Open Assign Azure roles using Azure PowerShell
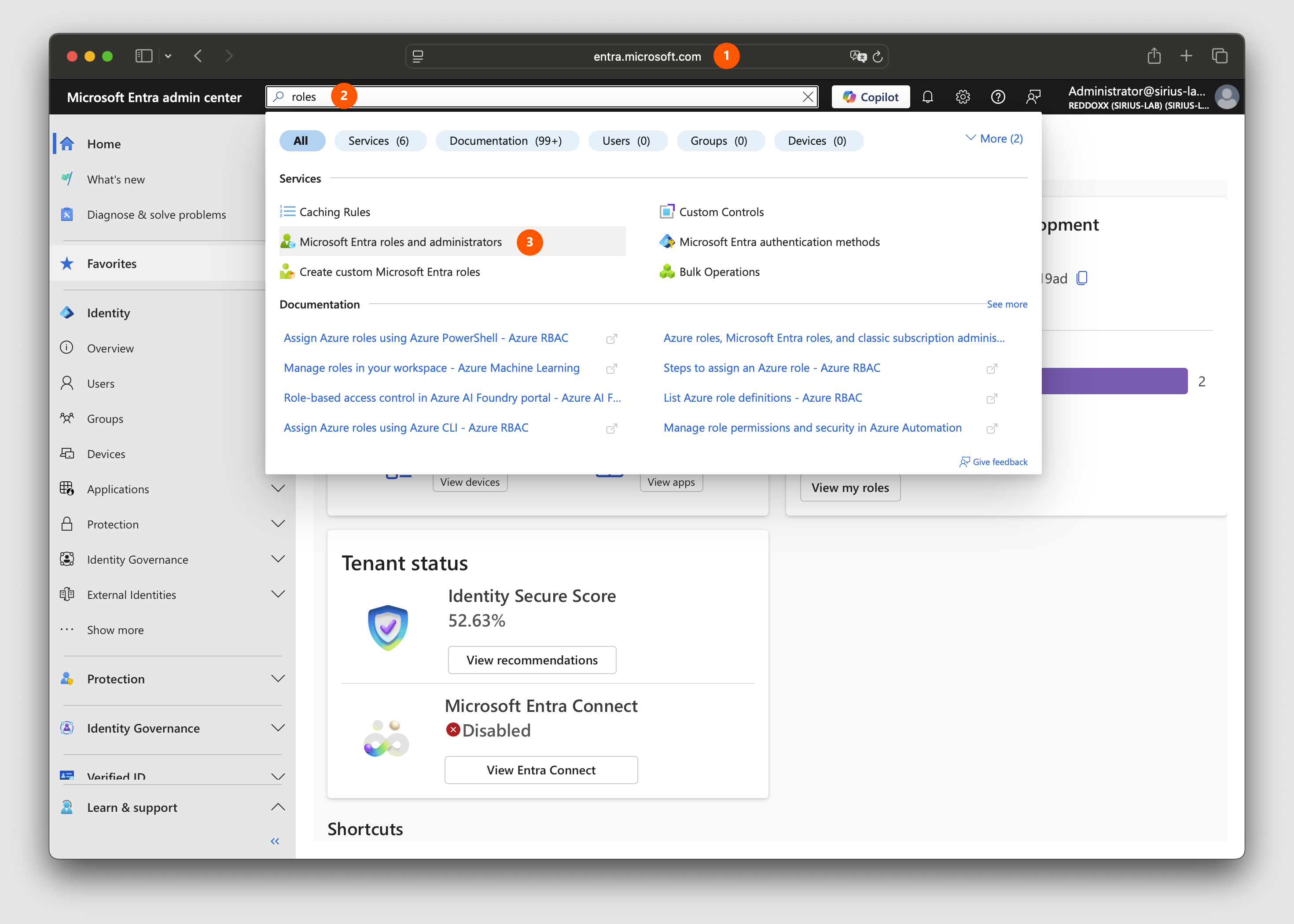Viewport: 1294px width, 924px height. [426, 338]
